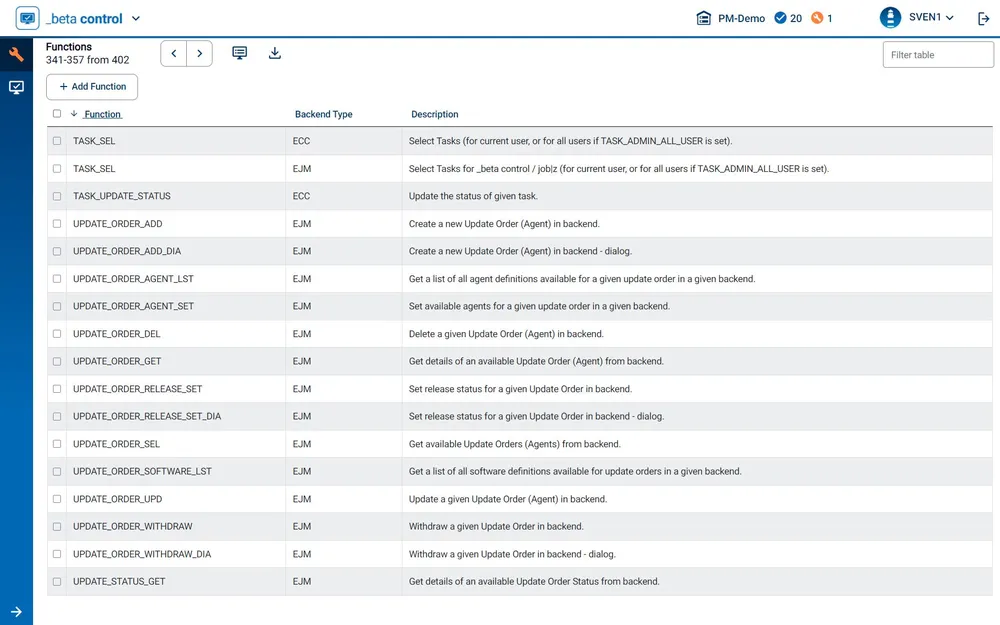Expand the sidebar using the arrow at bottom
This screenshot has width=1000, height=625.
click(x=15, y=610)
